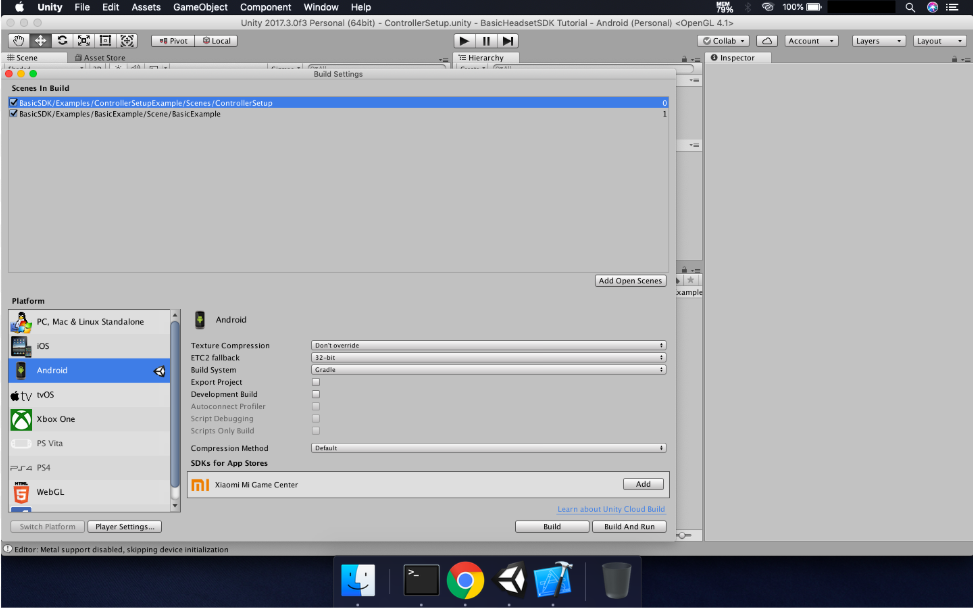The width and height of the screenshot is (973, 608).
Task: Select the Rotate tool
Action: point(62,41)
